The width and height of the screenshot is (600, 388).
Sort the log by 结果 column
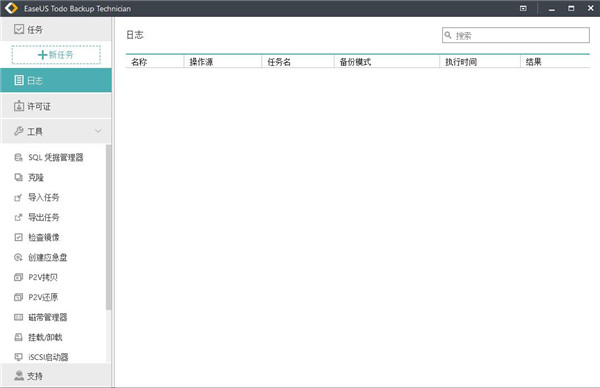pyautogui.click(x=555, y=62)
